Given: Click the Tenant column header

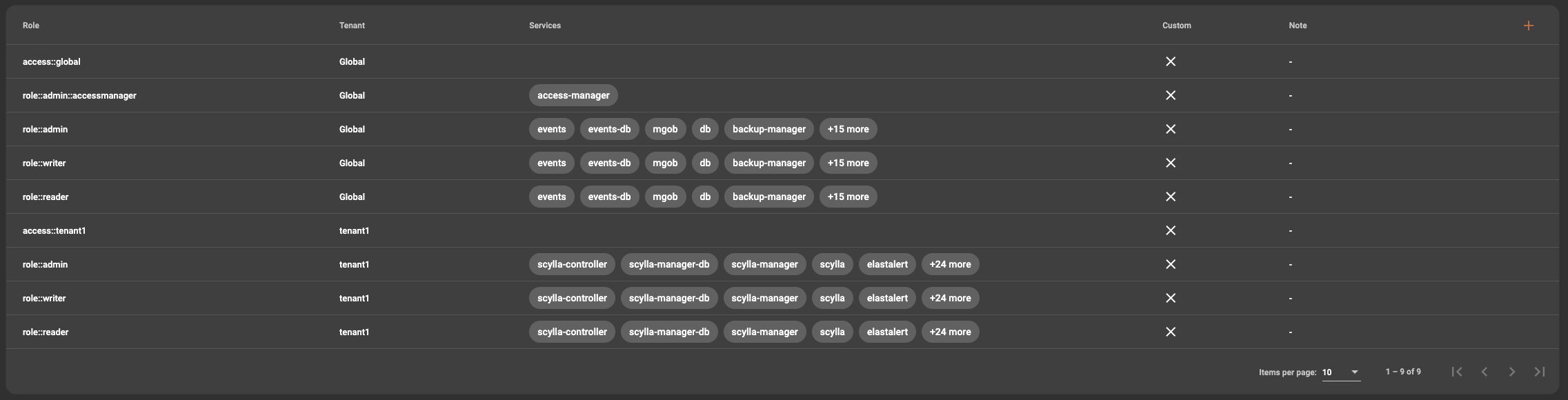Looking at the screenshot, I should [x=352, y=26].
